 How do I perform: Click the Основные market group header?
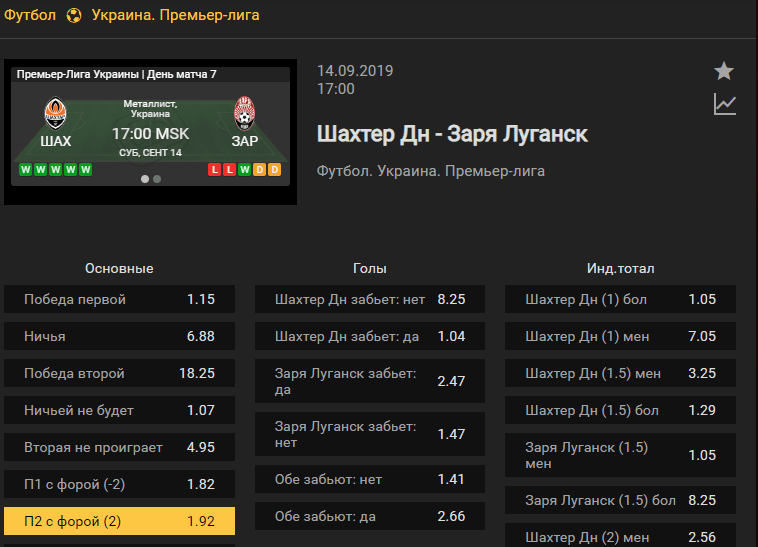(119, 269)
